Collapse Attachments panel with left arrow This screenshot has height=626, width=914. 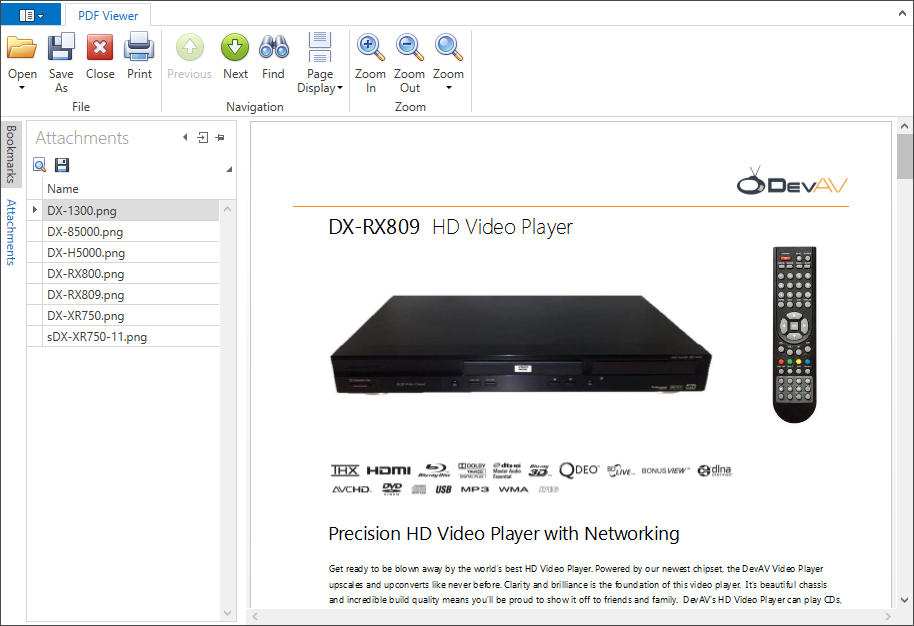[x=185, y=138]
